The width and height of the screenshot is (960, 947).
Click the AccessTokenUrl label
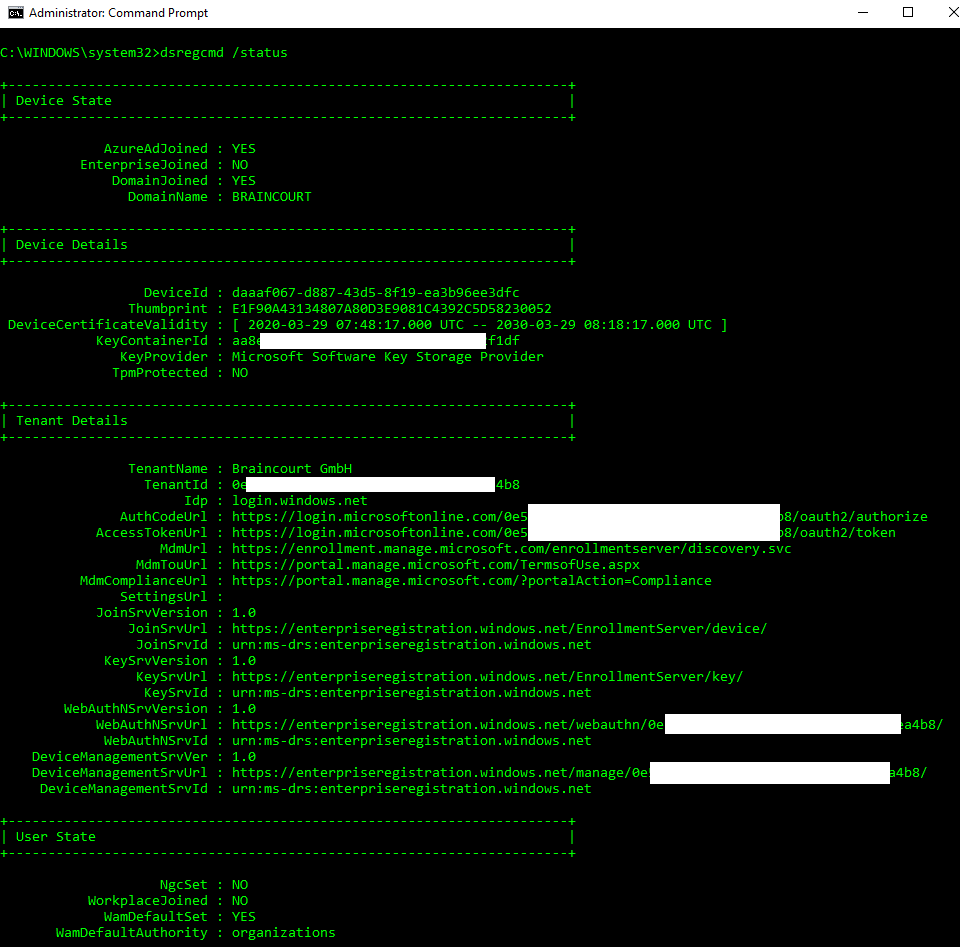[x=152, y=533]
